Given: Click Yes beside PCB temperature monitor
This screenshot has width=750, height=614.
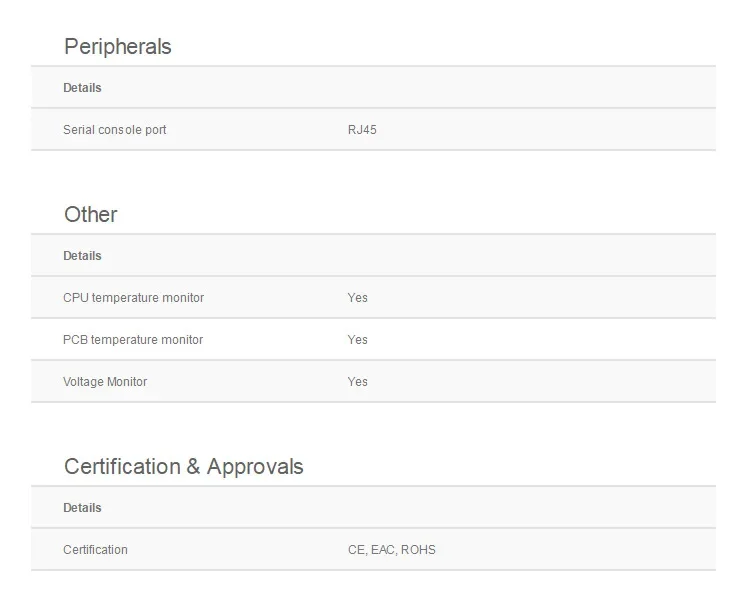Looking at the screenshot, I should click(357, 340).
